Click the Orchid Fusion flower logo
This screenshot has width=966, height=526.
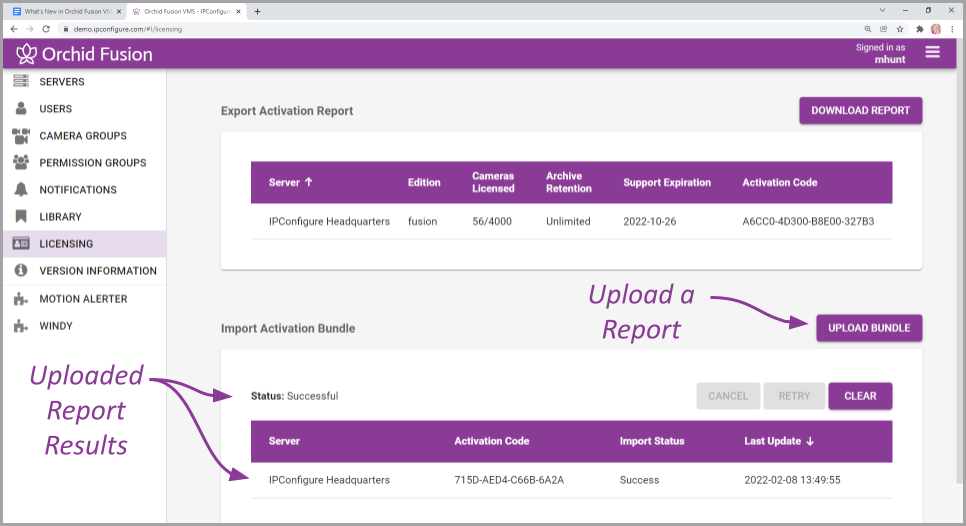click(x=26, y=54)
